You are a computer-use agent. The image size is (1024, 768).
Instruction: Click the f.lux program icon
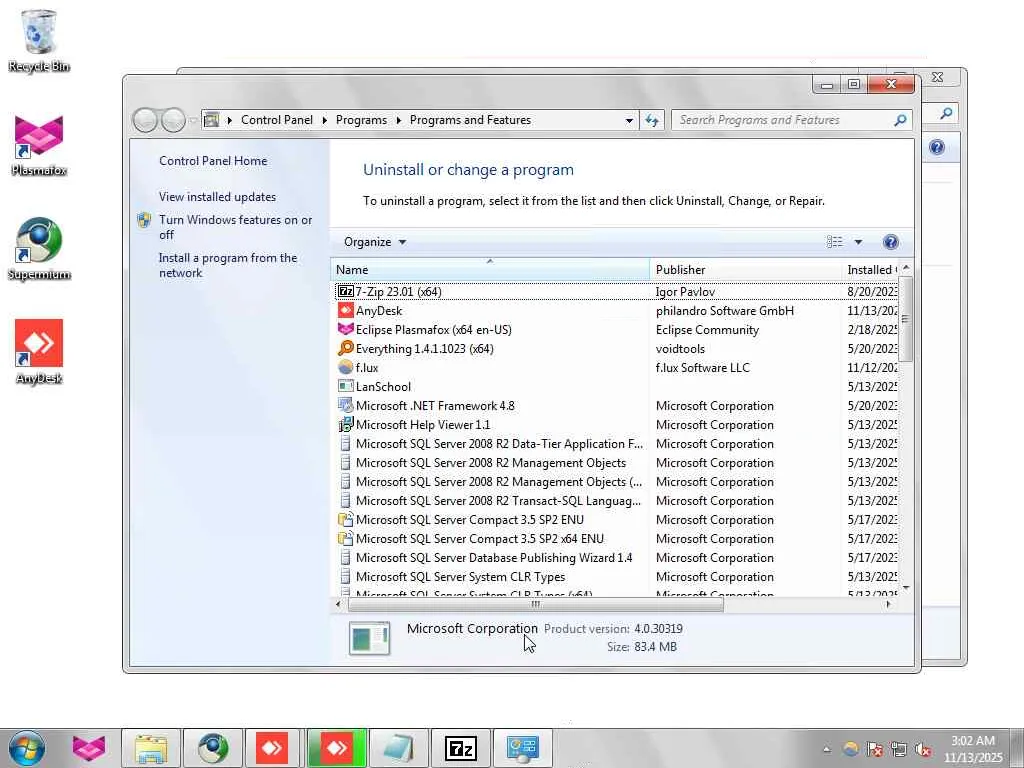click(345, 368)
